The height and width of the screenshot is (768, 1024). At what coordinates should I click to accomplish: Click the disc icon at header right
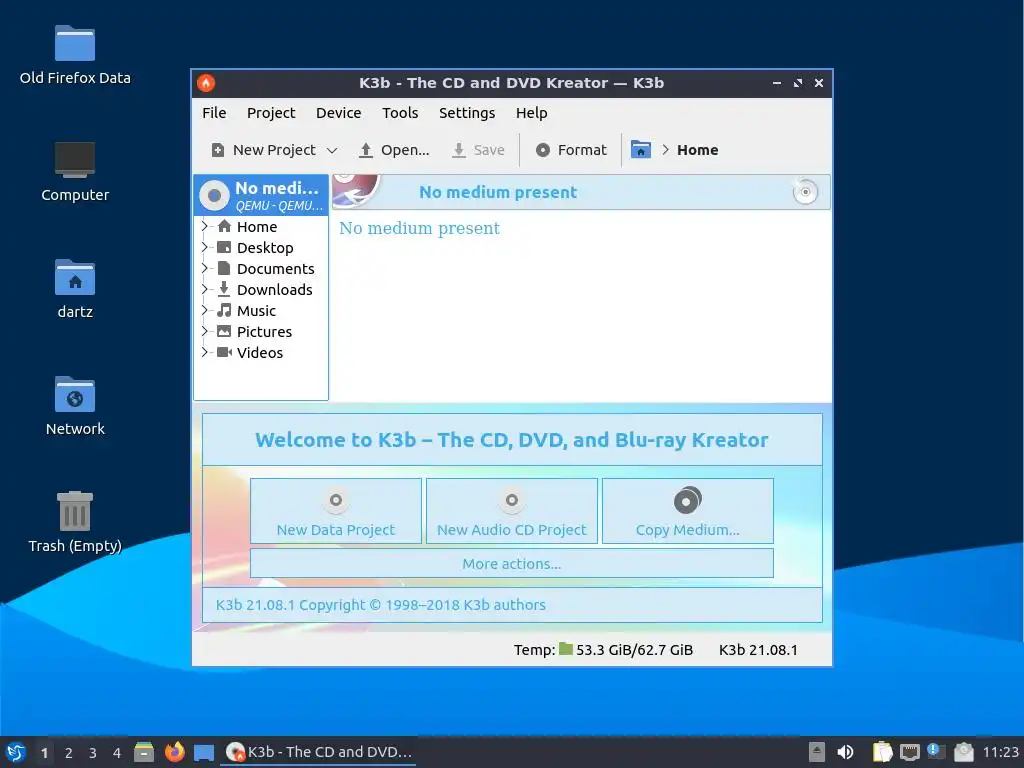click(805, 192)
